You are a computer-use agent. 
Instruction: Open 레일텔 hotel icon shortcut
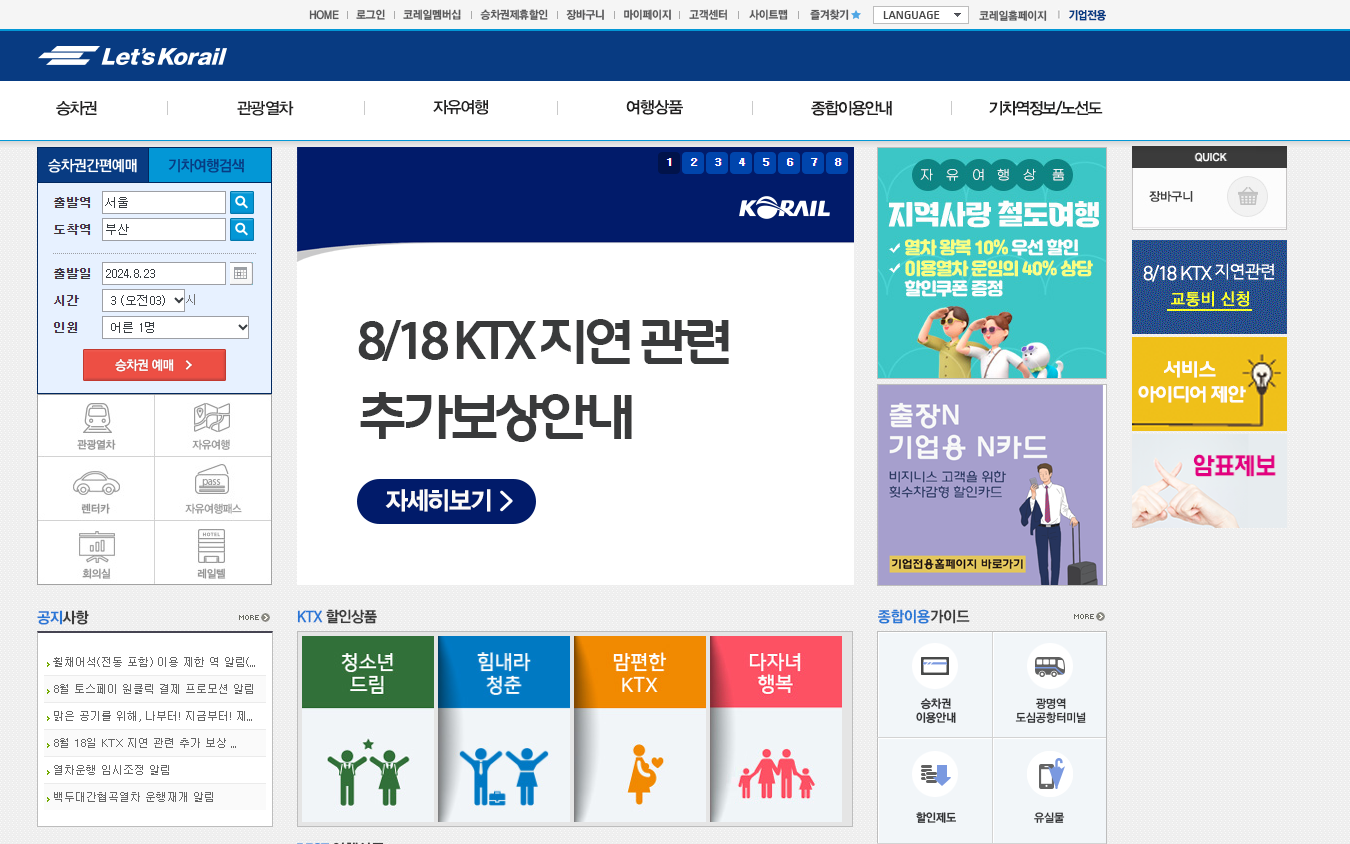click(212, 554)
